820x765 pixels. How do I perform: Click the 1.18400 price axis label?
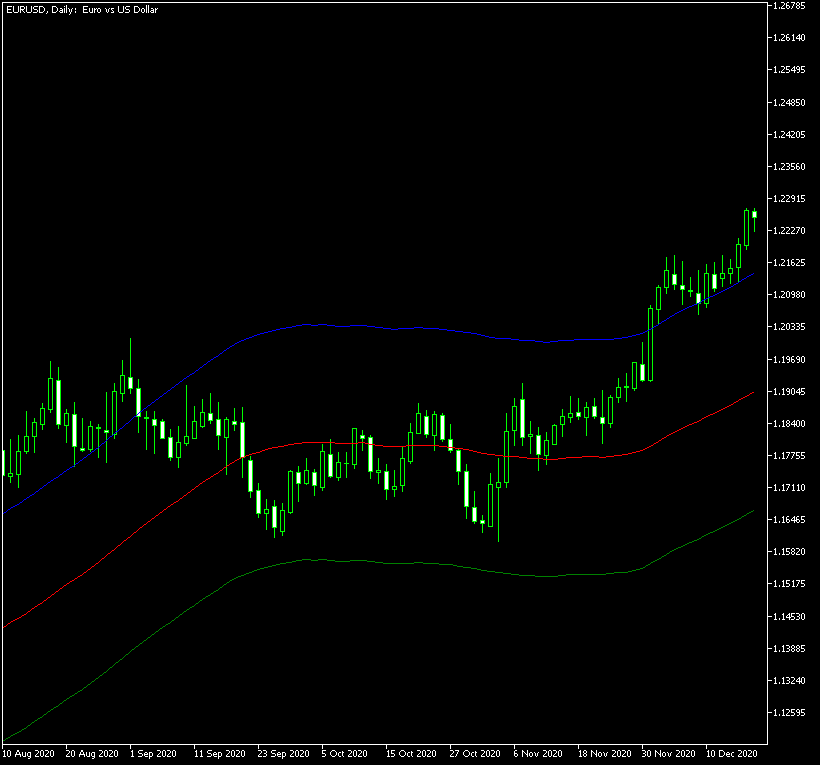(x=789, y=424)
